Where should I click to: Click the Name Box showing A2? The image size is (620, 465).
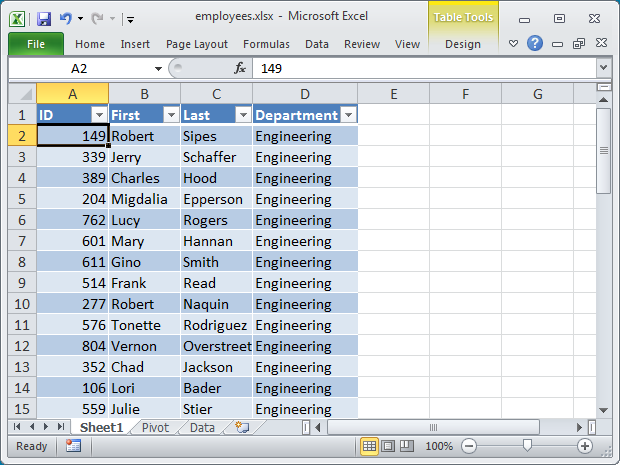click(x=79, y=69)
